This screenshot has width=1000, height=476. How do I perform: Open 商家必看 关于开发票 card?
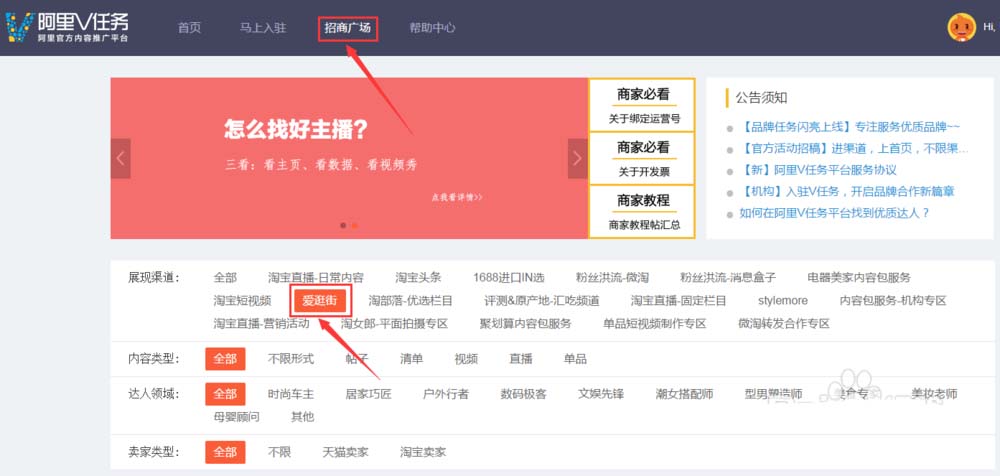click(641, 158)
